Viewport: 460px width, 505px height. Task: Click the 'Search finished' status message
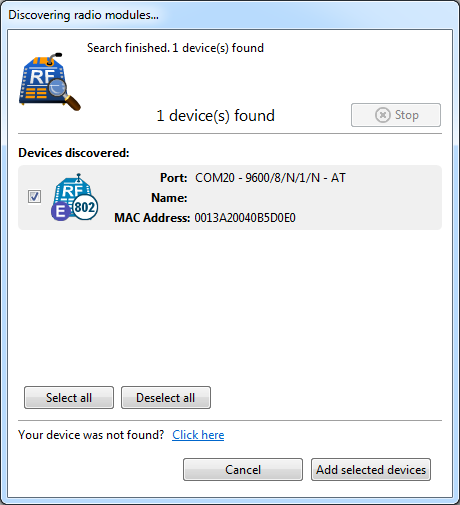pyautogui.click(x=175, y=48)
